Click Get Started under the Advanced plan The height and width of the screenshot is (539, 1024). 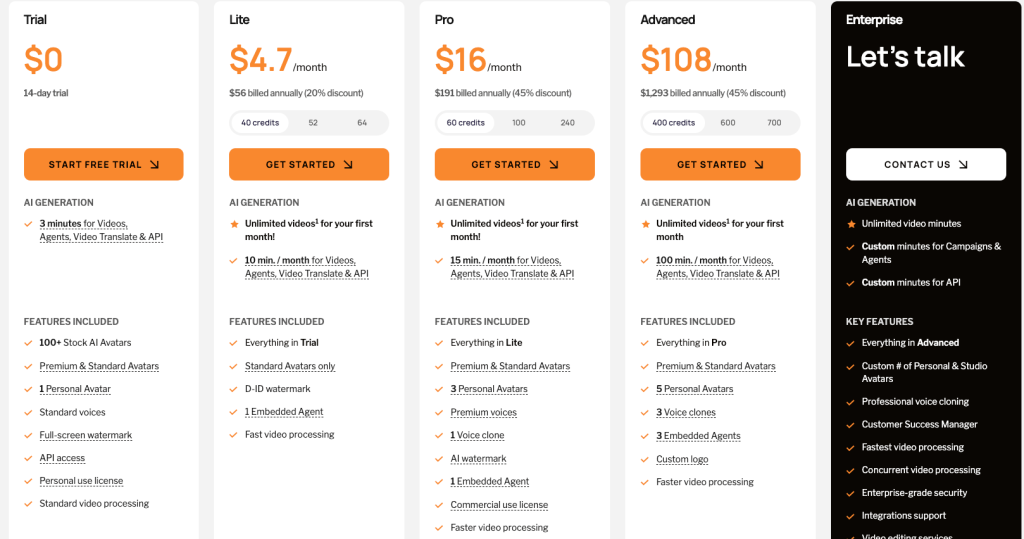click(x=720, y=164)
